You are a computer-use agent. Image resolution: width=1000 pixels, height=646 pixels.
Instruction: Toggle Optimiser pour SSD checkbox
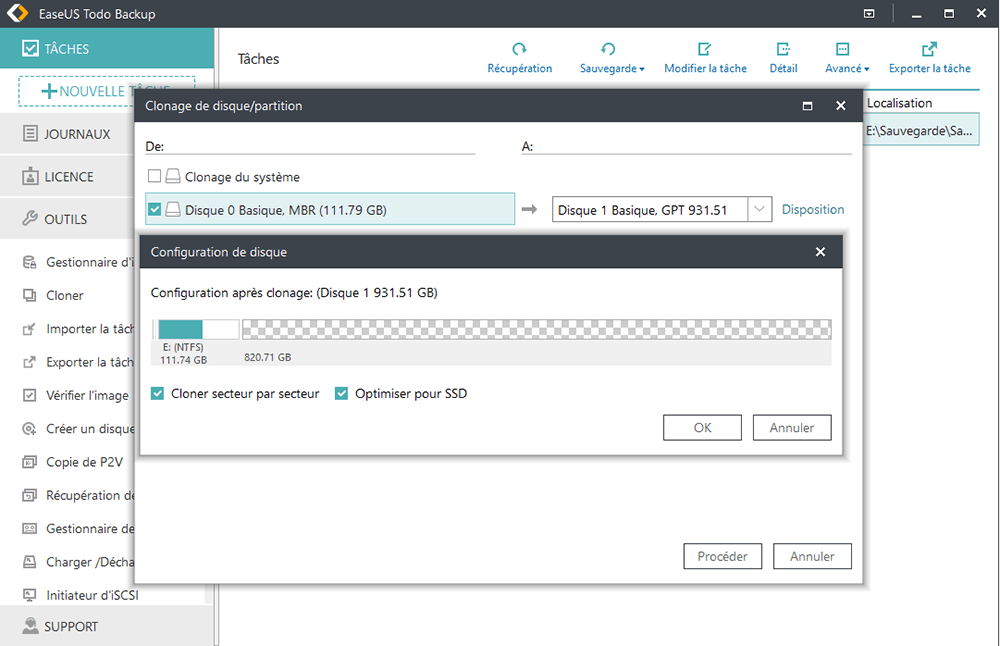pyautogui.click(x=341, y=393)
